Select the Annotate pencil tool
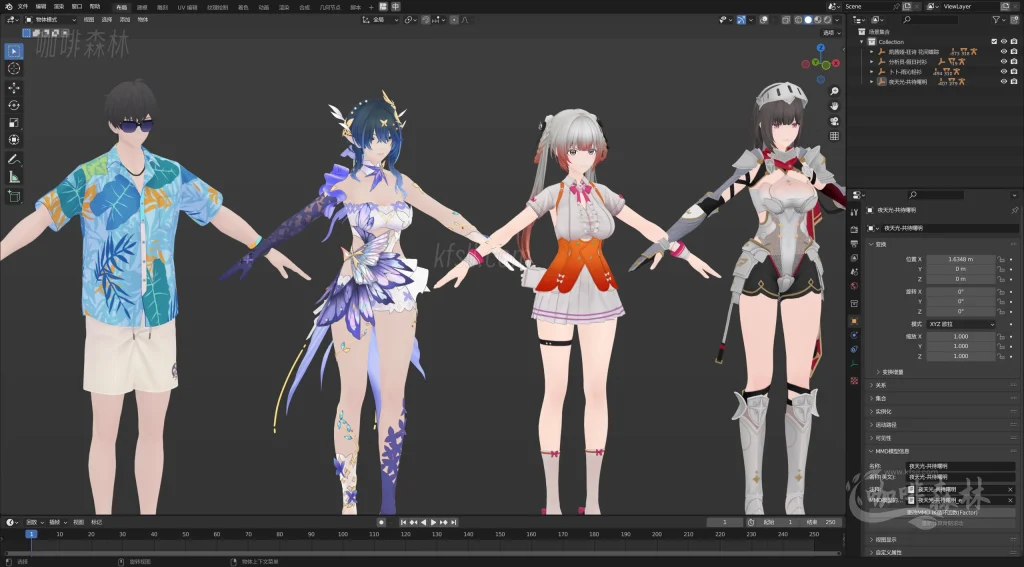 pyautogui.click(x=14, y=159)
